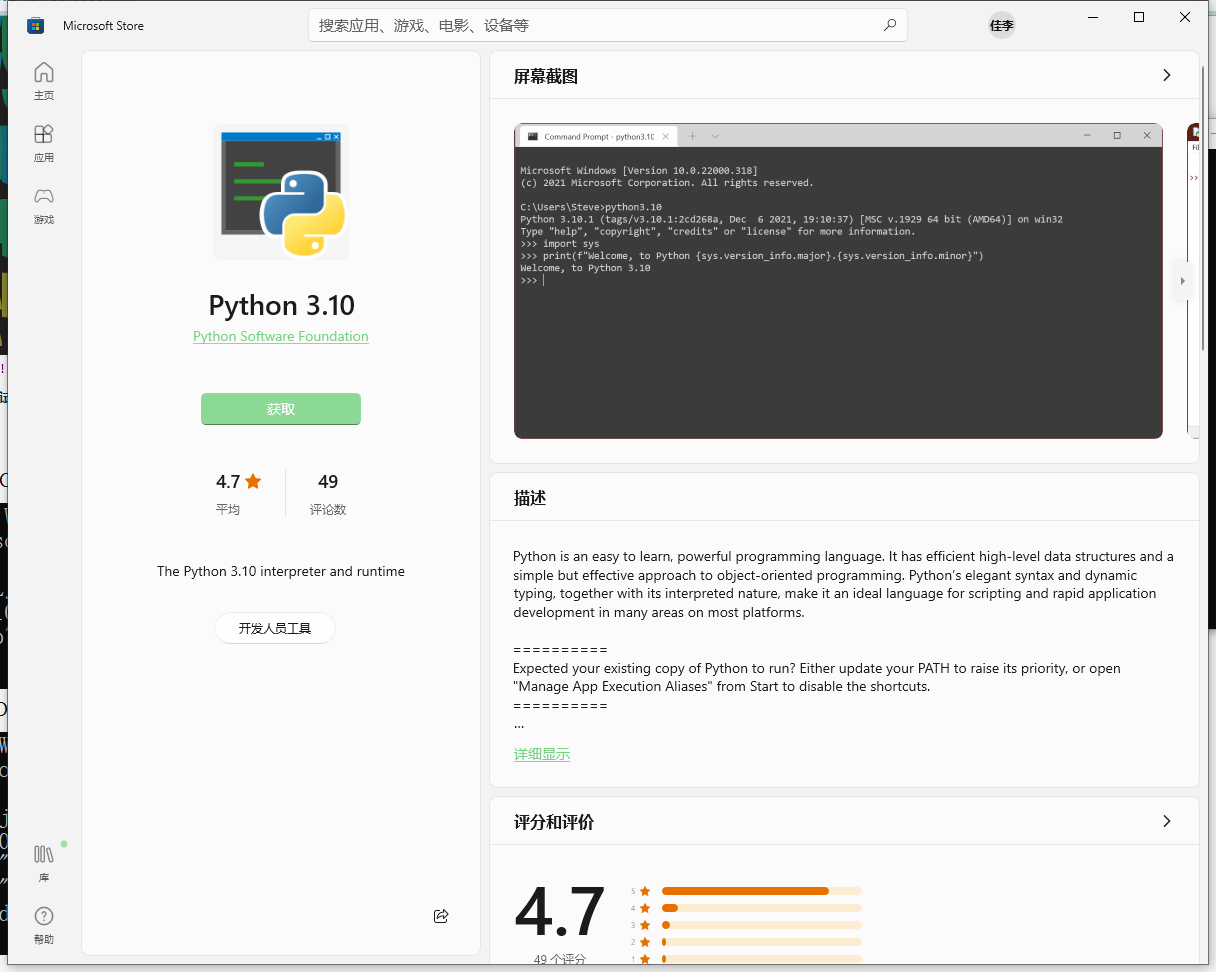Open the Home (主页) sidebar icon

pyautogui.click(x=44, y=81)
